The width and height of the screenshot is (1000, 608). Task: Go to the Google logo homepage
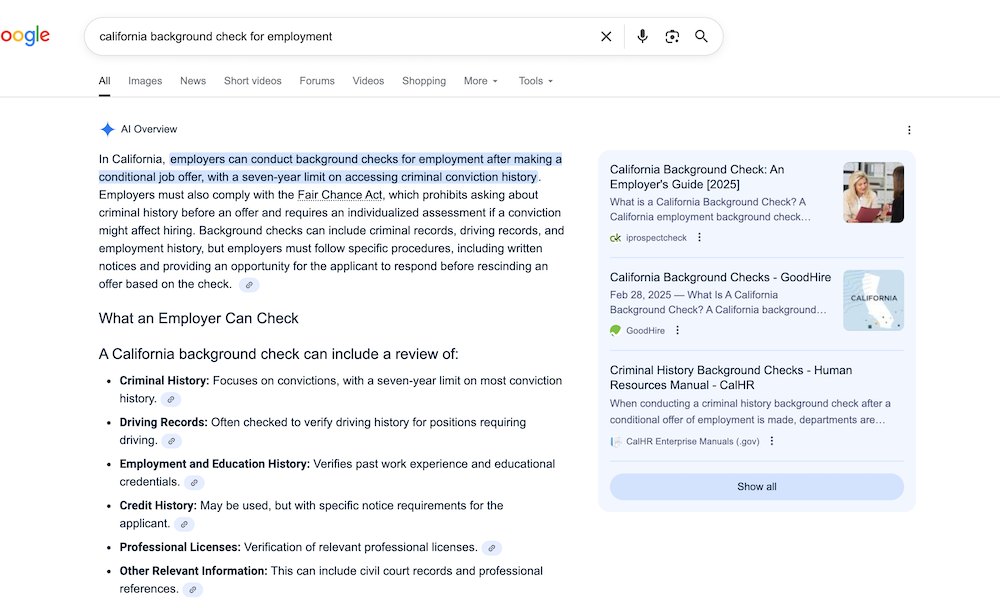[x=24, y=37]
